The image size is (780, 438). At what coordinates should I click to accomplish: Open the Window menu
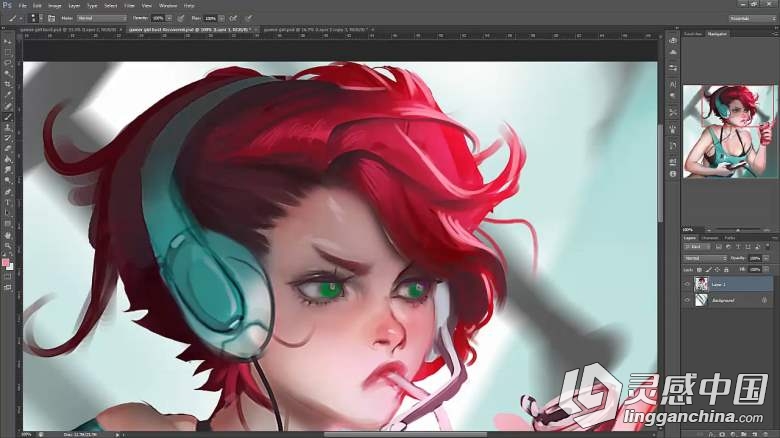tap(168, 5)
